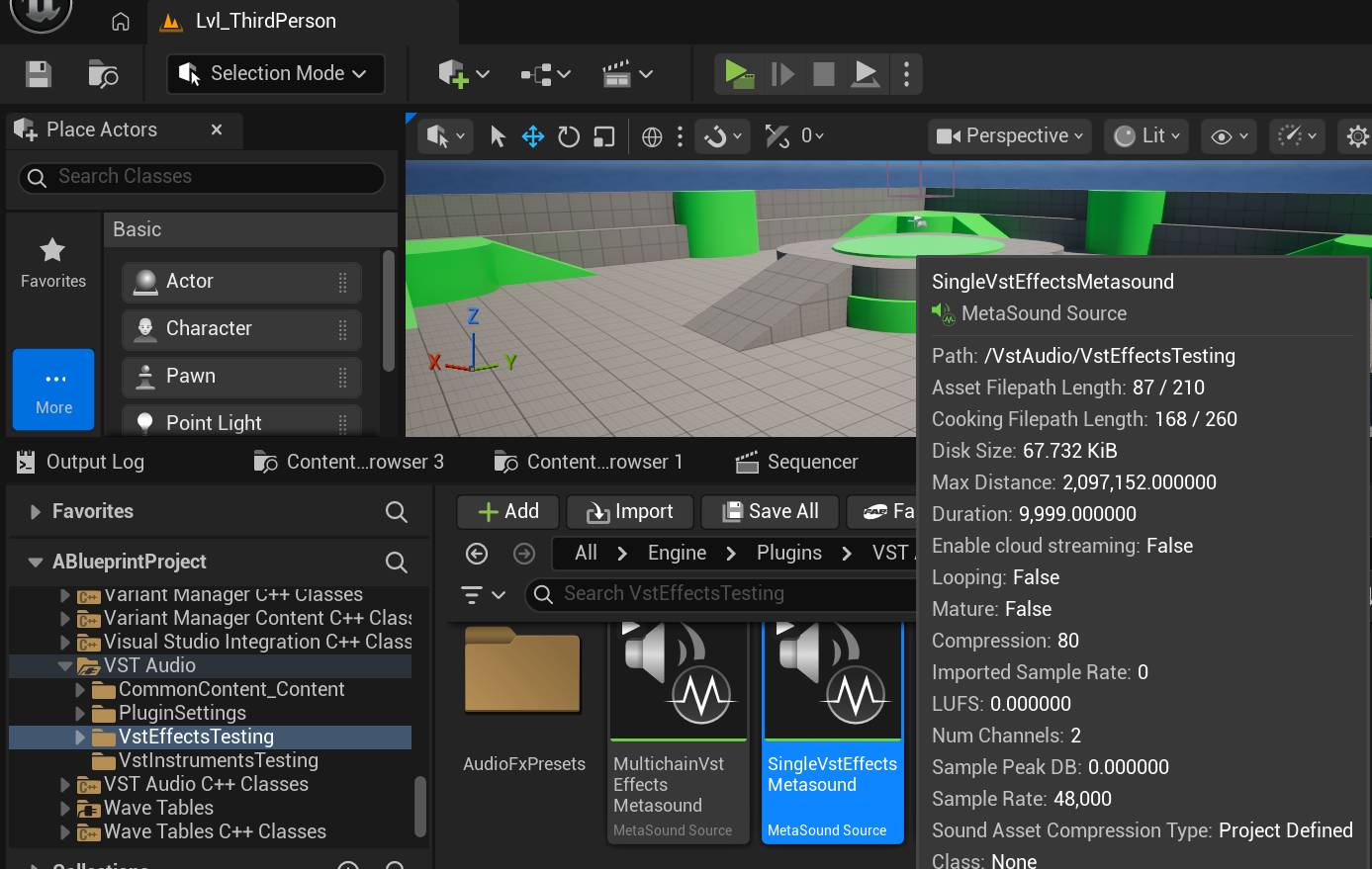Click the Content Browser back arrow
Viewport: 1372px width, 869px height.
pyautogui.click(x=477, y=554)
